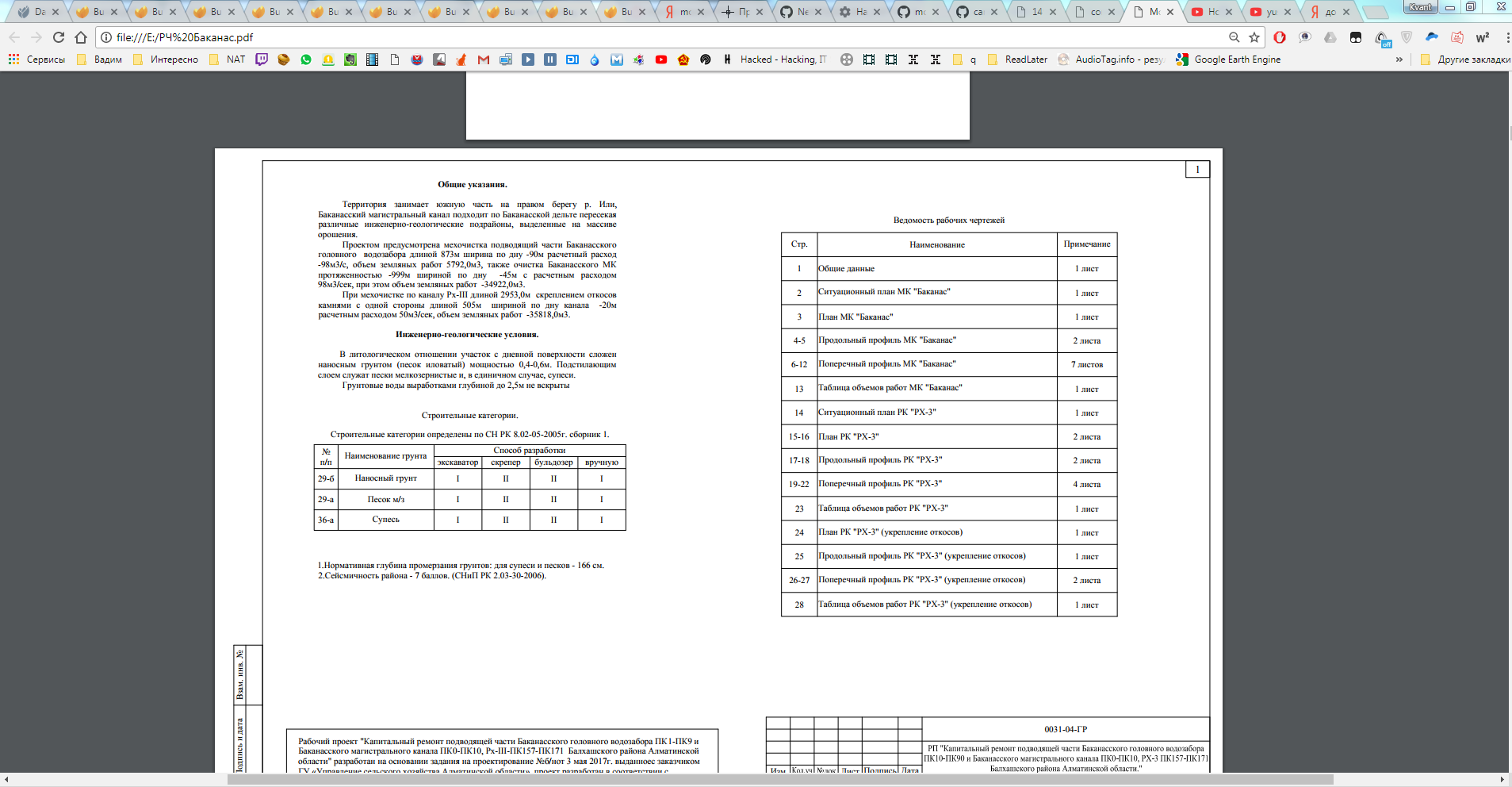Click 'Ведомость рабочих чертежей' table title

click(948, 220)
